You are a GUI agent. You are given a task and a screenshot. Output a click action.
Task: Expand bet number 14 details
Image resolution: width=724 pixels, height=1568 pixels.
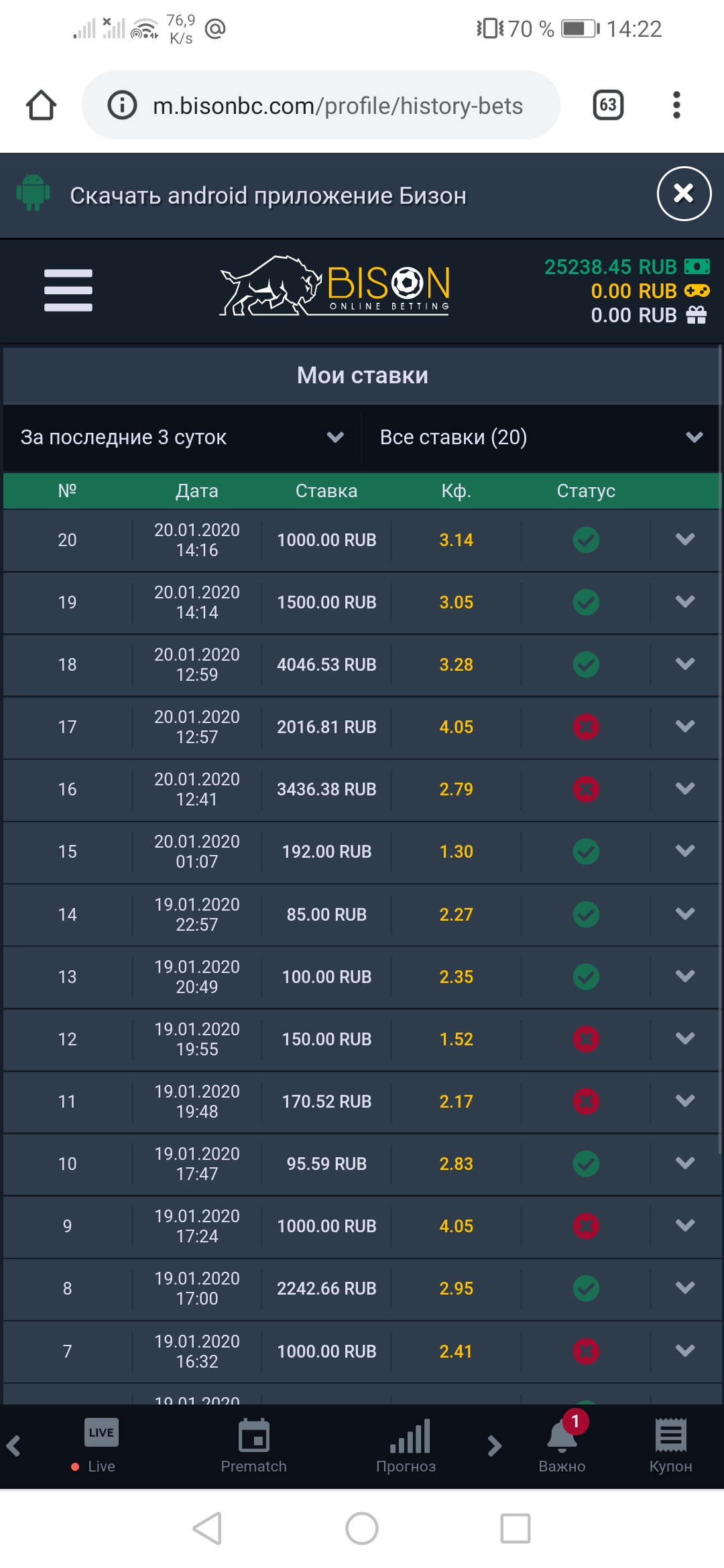685,914
